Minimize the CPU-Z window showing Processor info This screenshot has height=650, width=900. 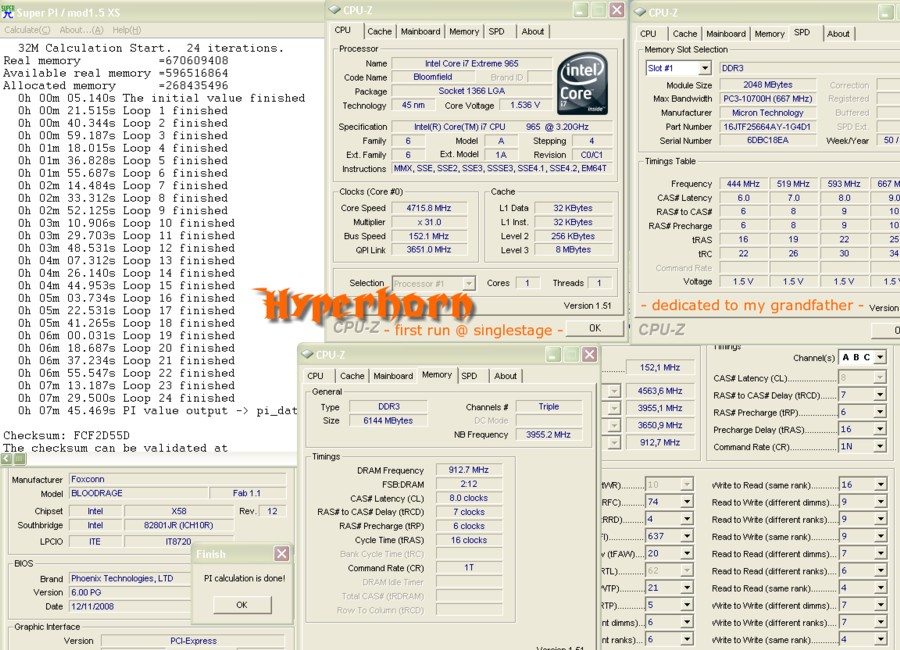tap(580, 10)
